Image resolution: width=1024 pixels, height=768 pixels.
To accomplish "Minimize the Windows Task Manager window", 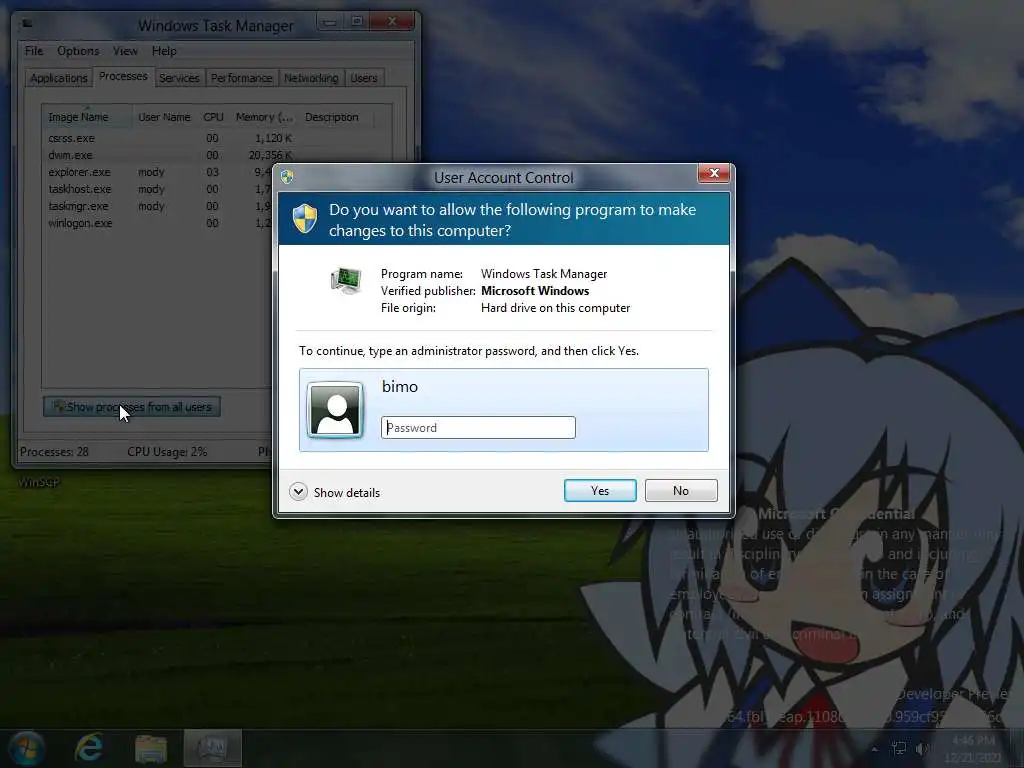I will [329, 22].
